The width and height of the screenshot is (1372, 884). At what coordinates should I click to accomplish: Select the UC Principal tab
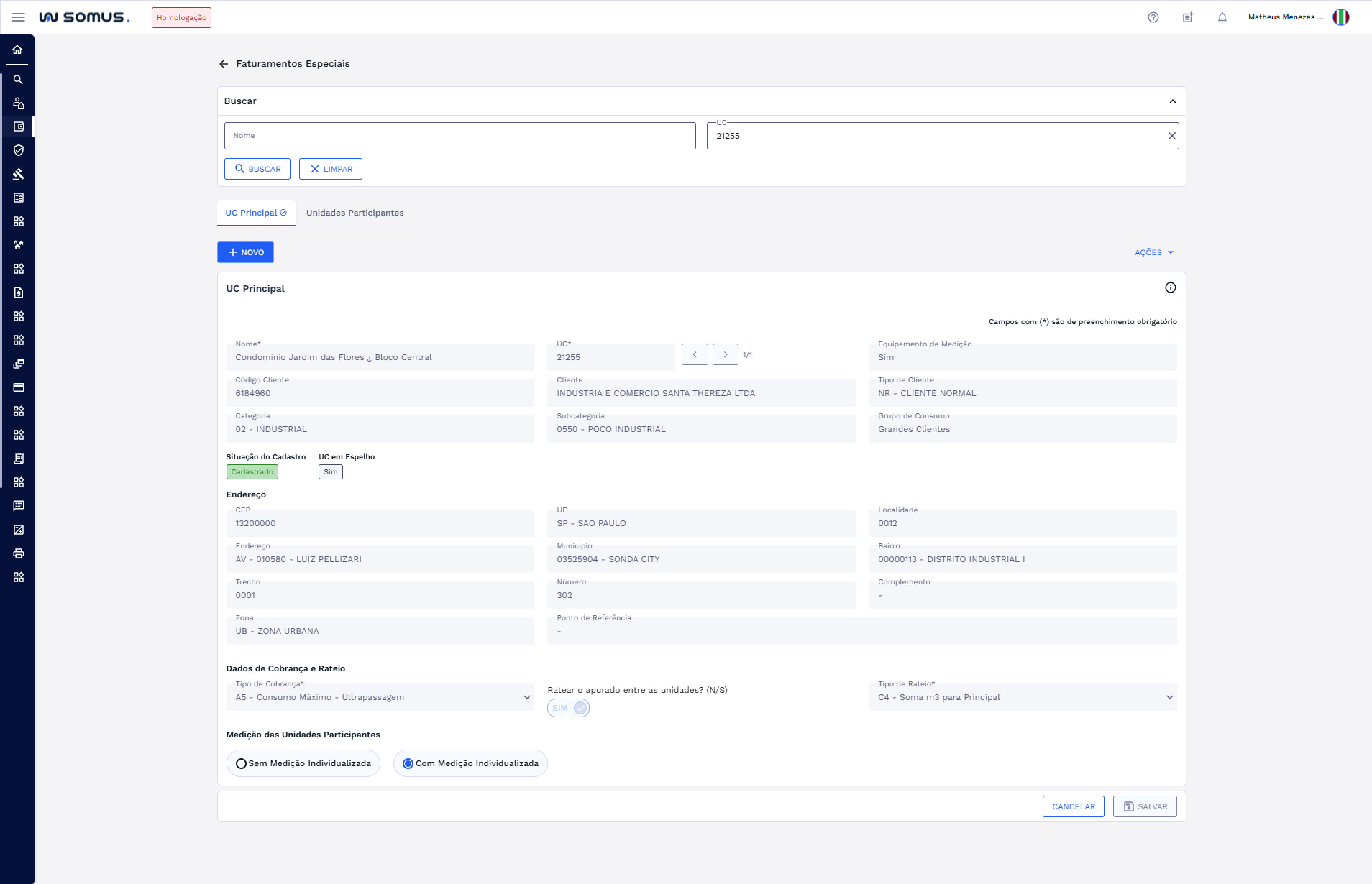click(x=256, y=213)
